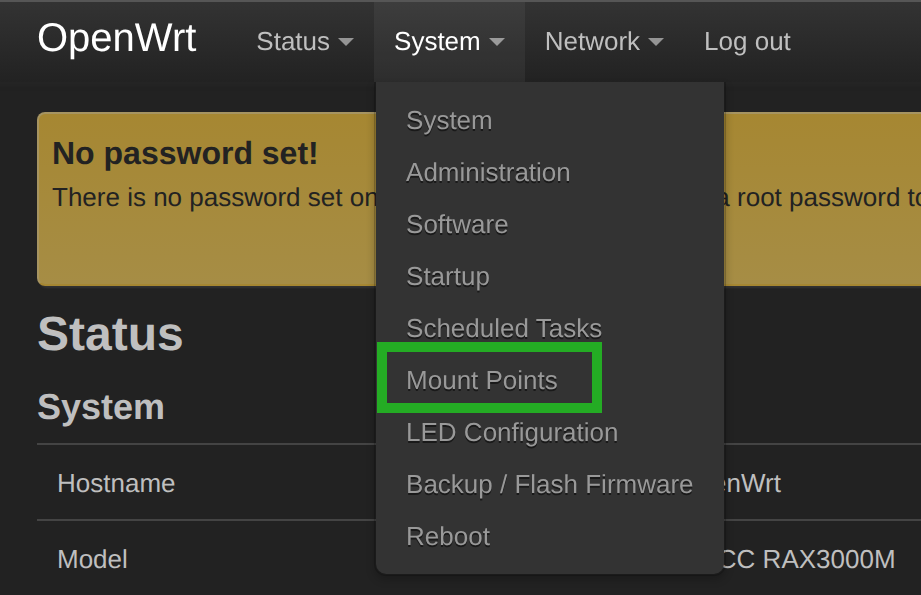Expand the Network dropdown menu

click(x=604, y=42)
